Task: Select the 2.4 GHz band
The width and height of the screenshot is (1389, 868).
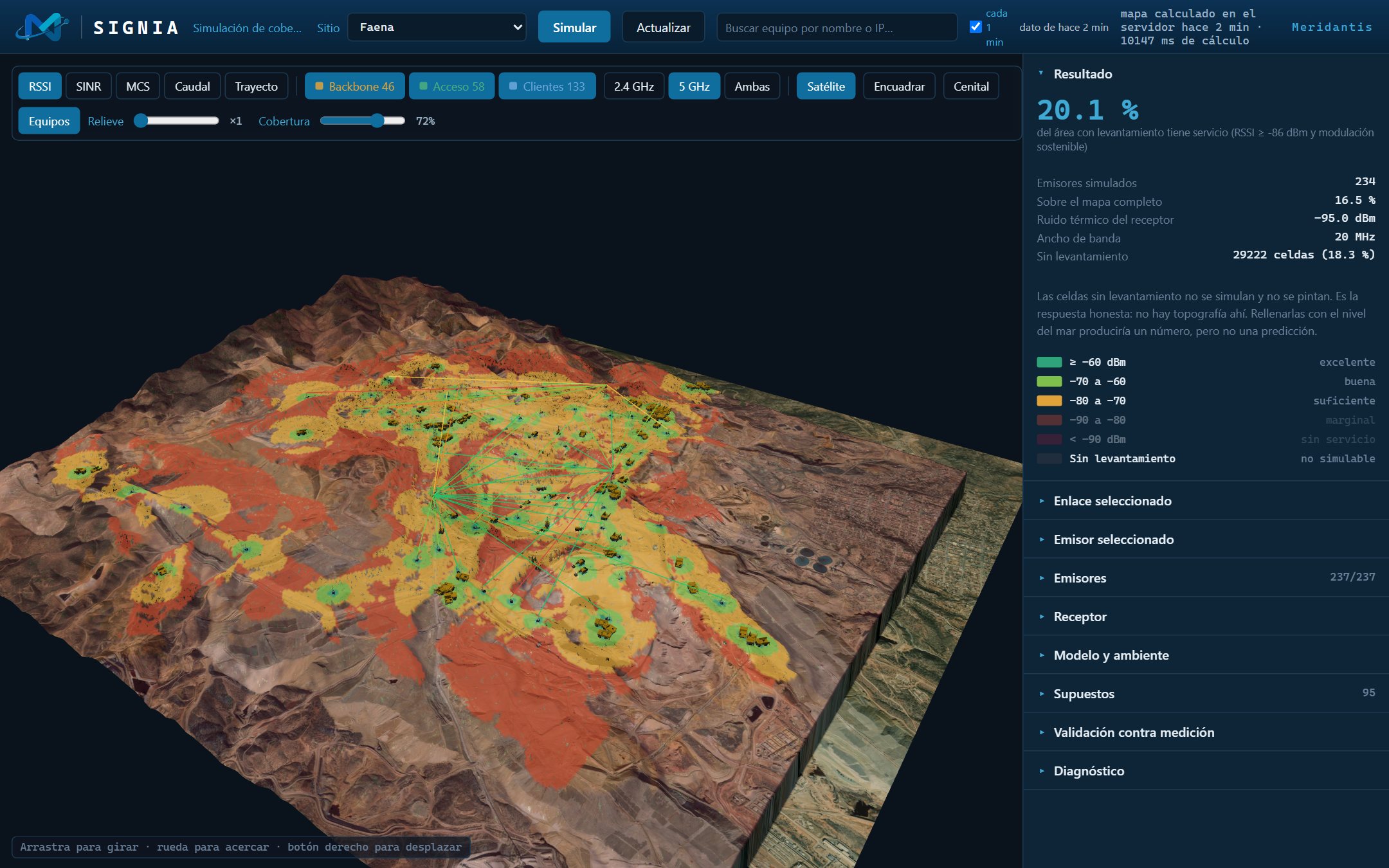Action: (x=633, y=86)
